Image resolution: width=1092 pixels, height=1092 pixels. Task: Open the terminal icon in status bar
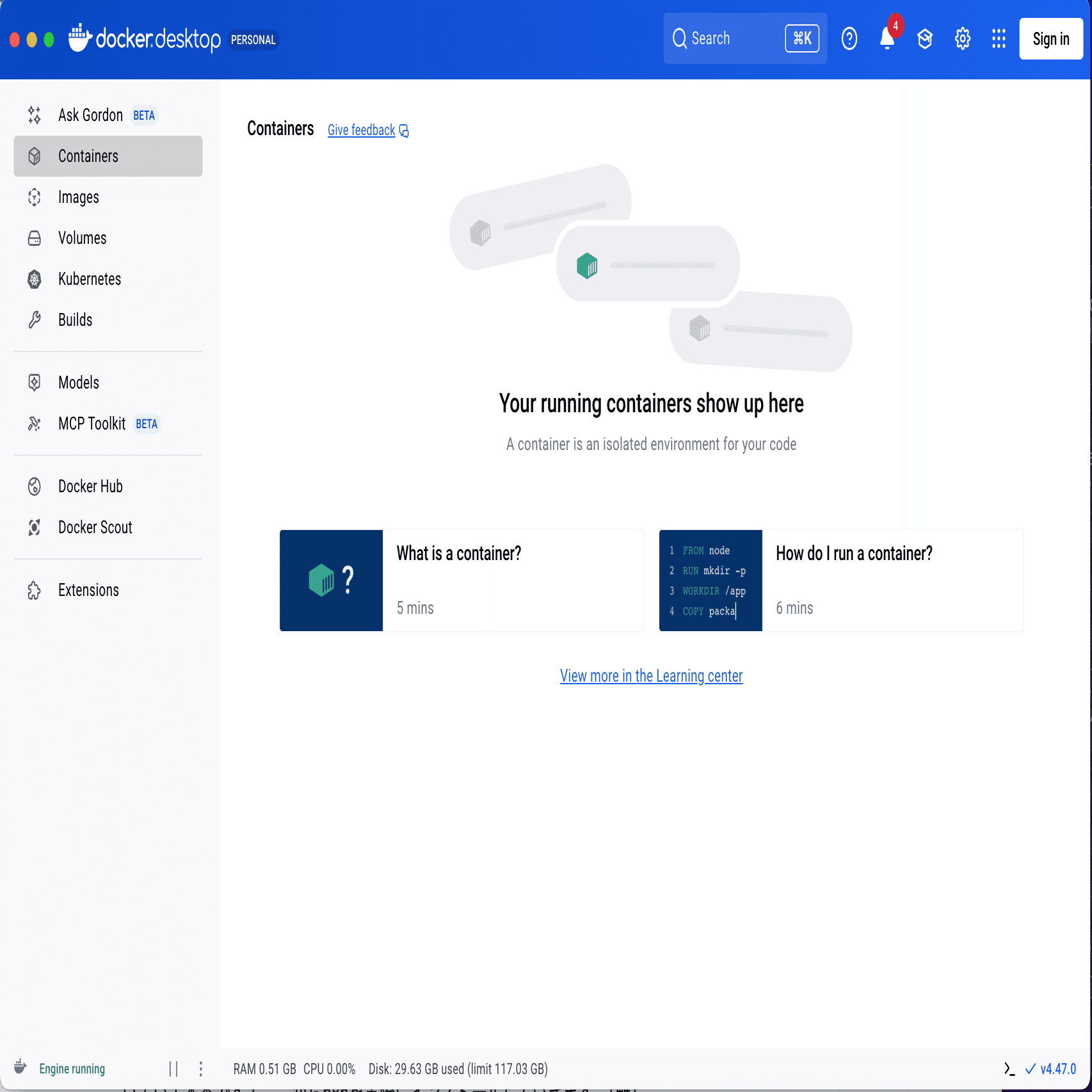(x=1009, y=1069)
